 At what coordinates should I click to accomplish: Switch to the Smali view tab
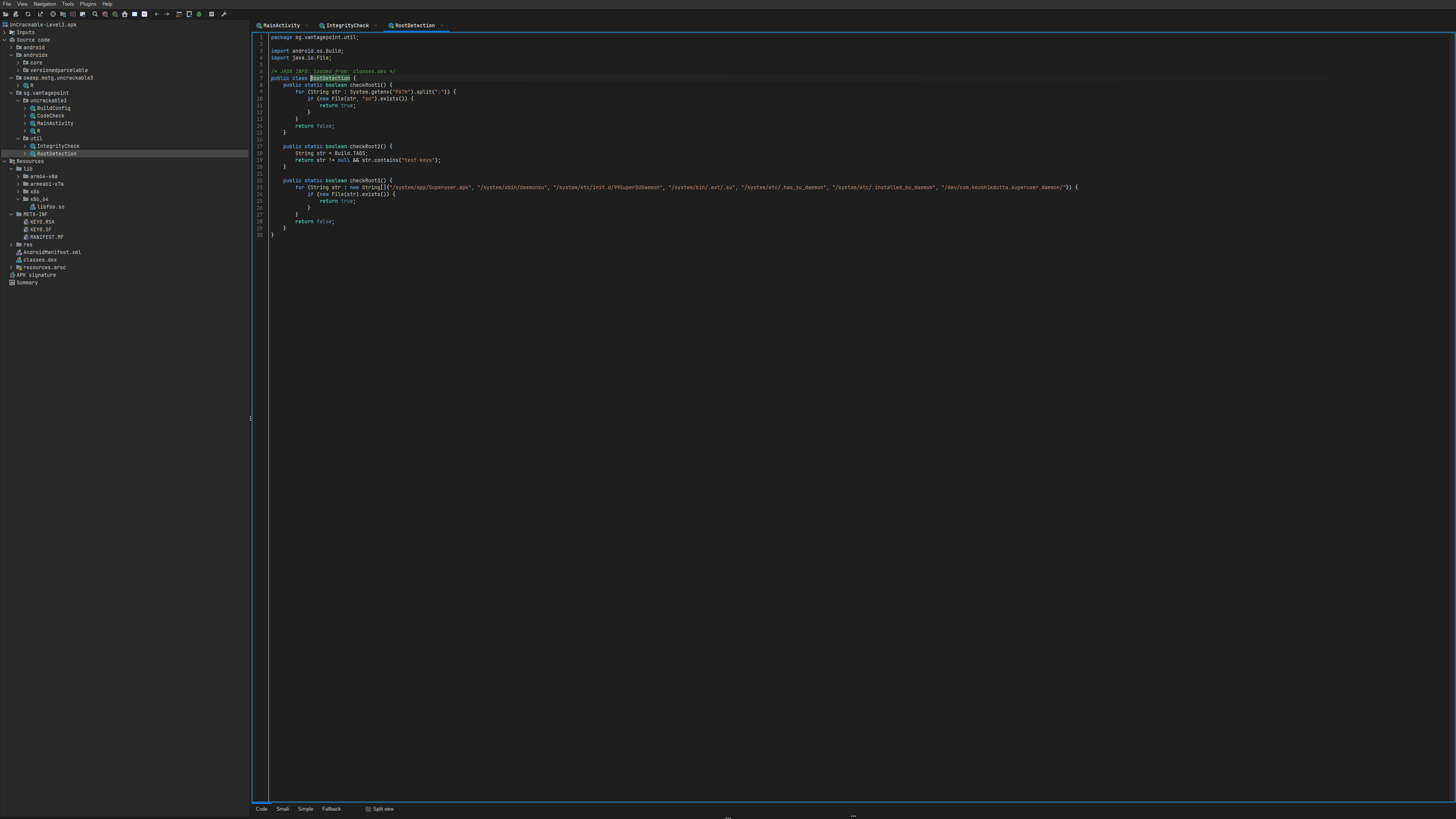pos(282,809)
